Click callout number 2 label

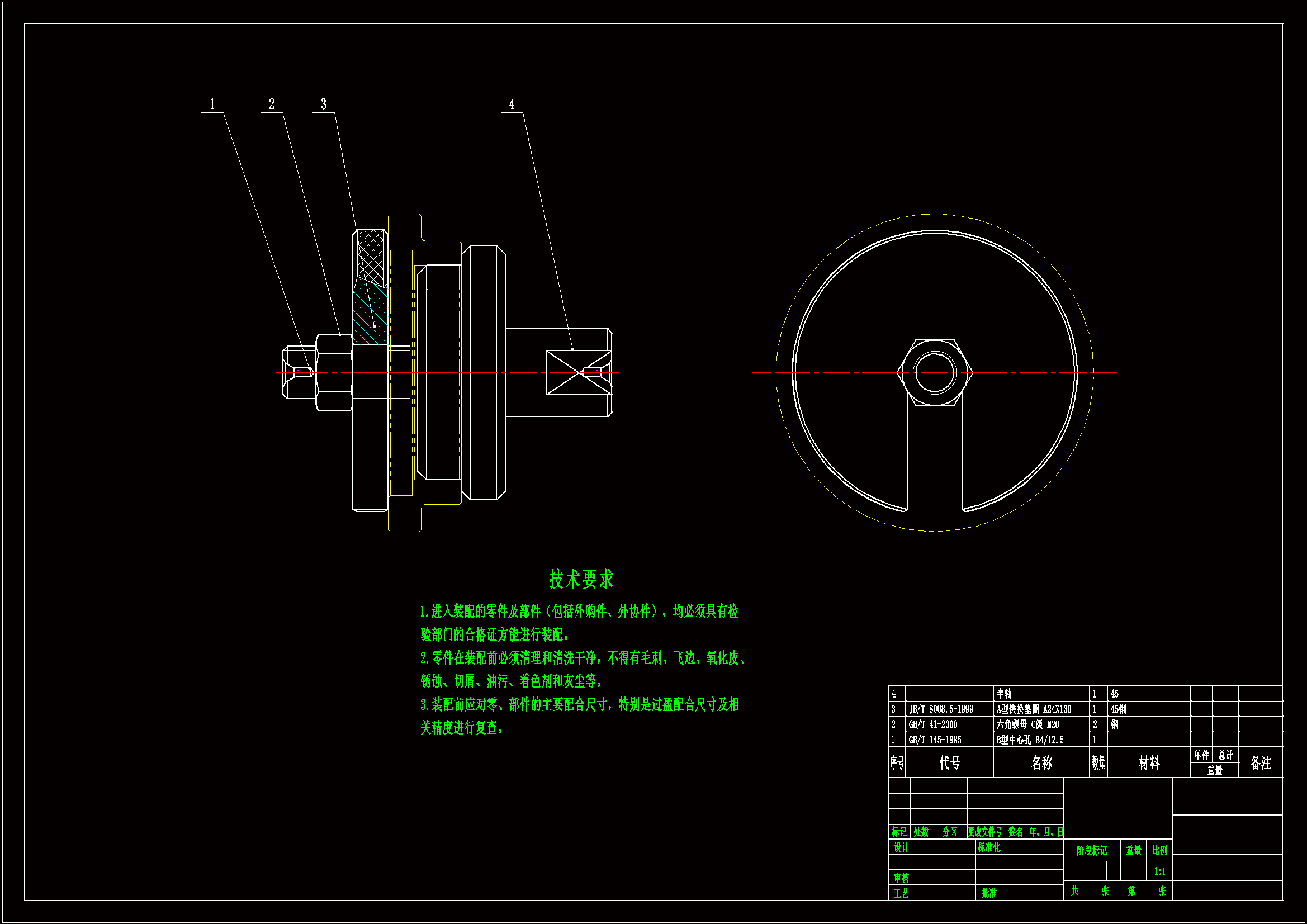272,104
